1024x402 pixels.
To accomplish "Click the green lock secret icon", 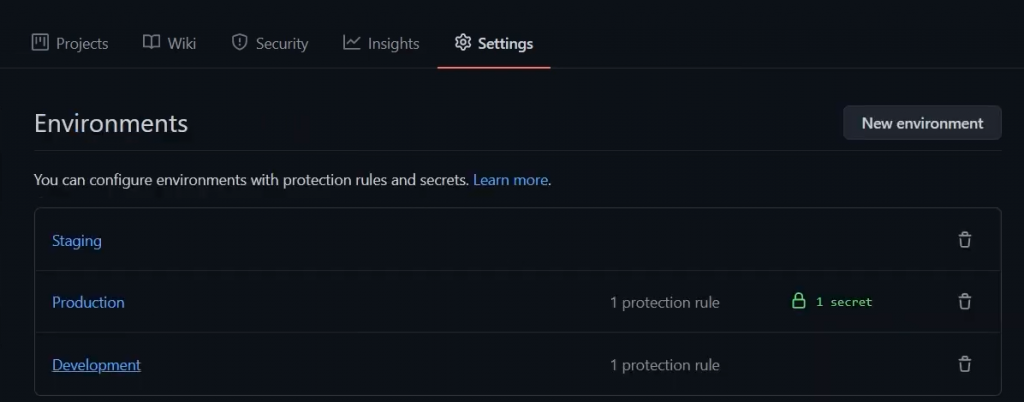I will pos(798,301).
